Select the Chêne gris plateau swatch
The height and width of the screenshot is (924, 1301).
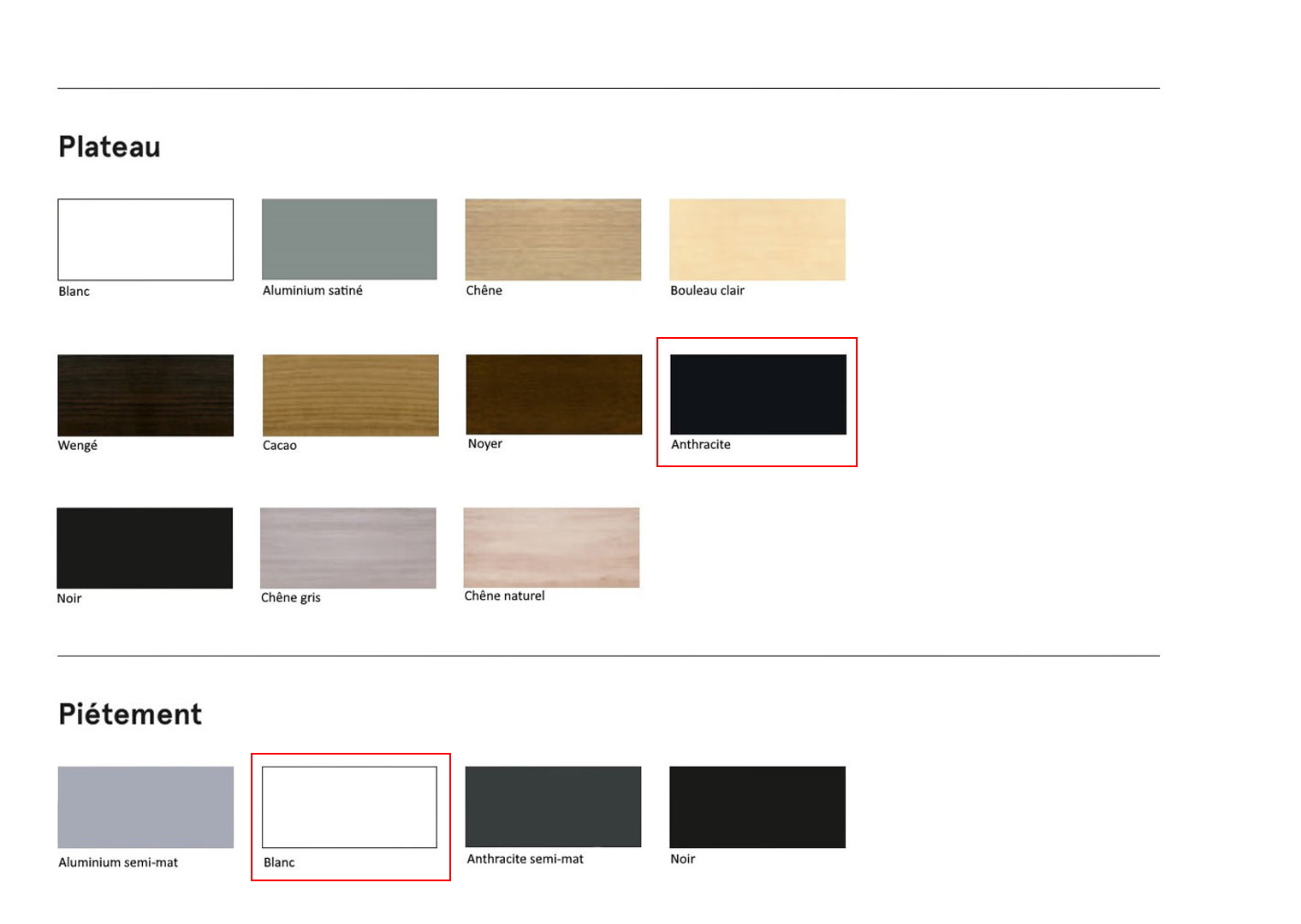pyautogui.click(x=348, y=548)
